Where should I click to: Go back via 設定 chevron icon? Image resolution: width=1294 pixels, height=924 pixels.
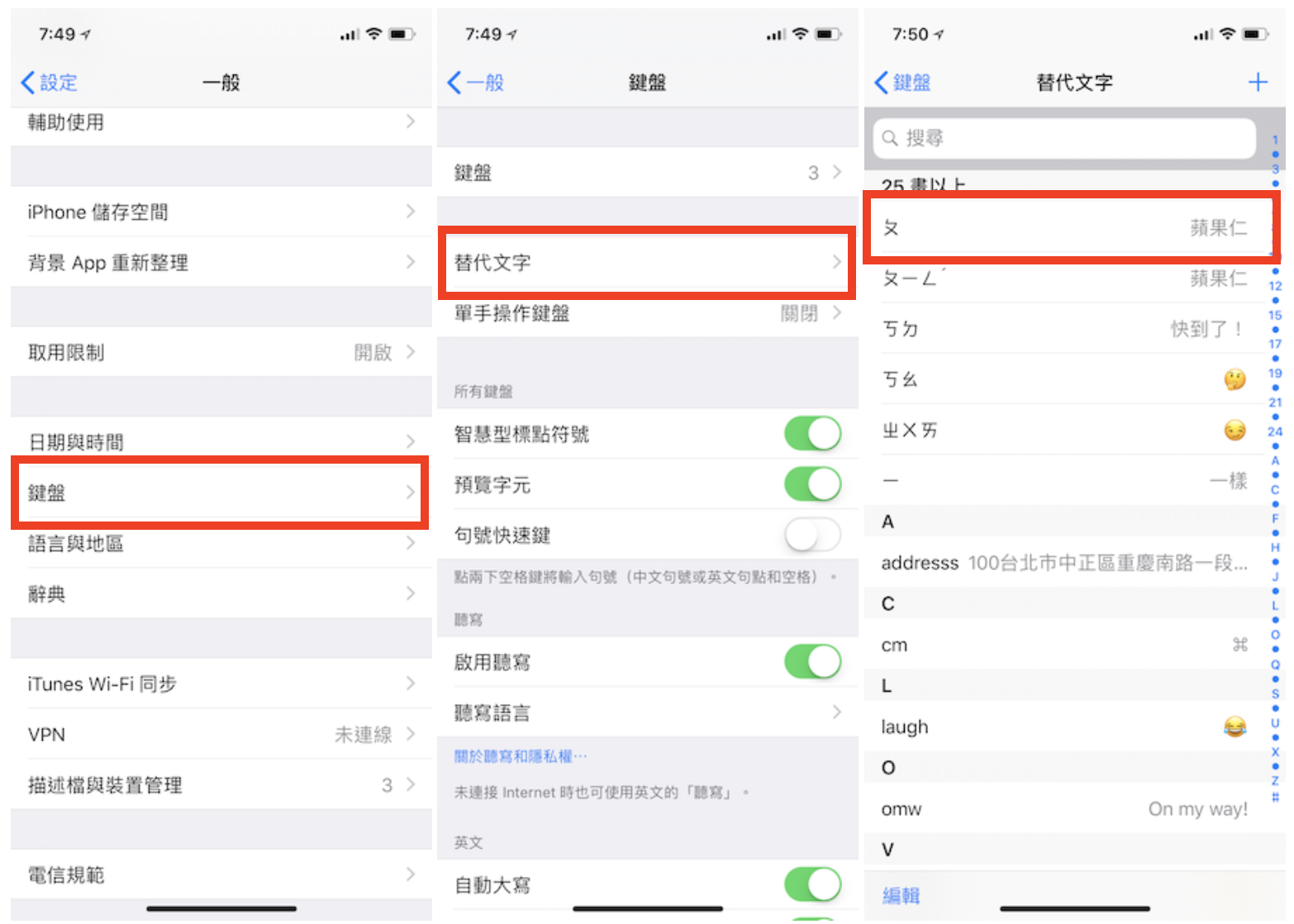coord(28,83)
